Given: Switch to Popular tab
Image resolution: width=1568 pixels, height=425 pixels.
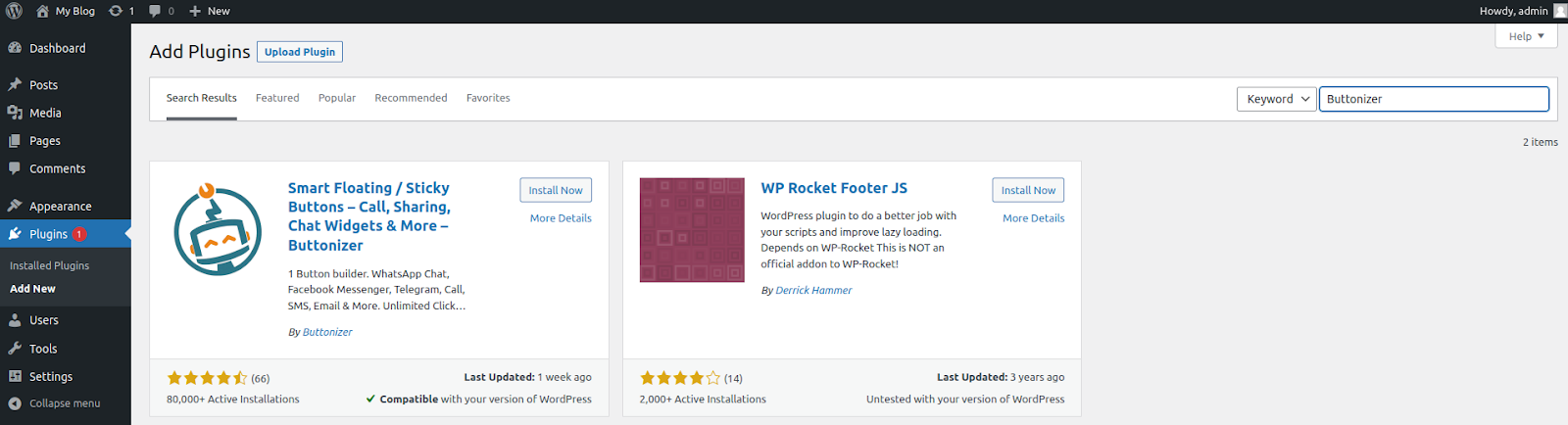Looking at the screenshot, I should pyautogui.click(x=337, y=98).
